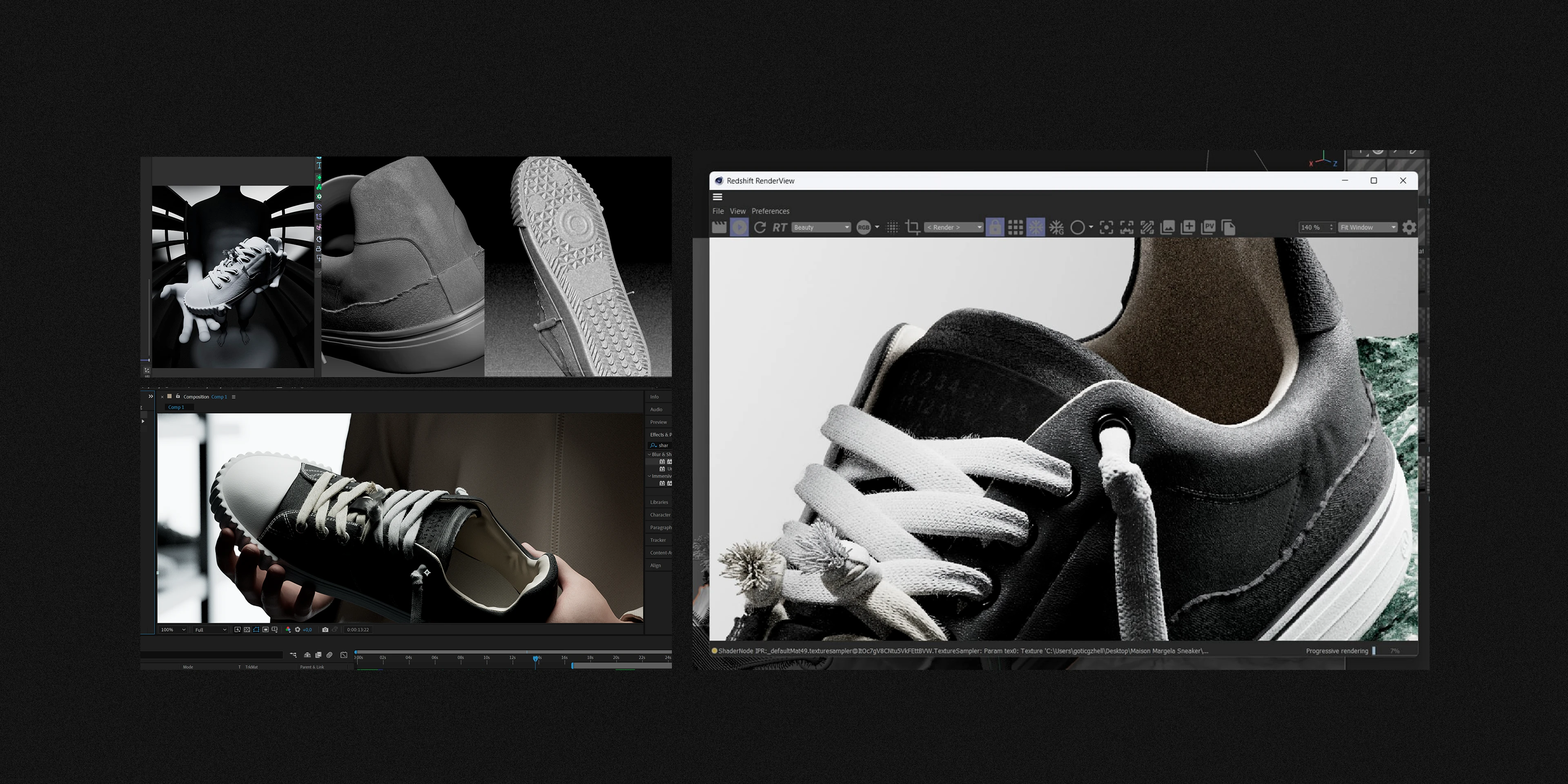Open the RenderView snapshot PV panel
The height and width of the screenshot is (784, 1568).
[x=1208, y=227]
